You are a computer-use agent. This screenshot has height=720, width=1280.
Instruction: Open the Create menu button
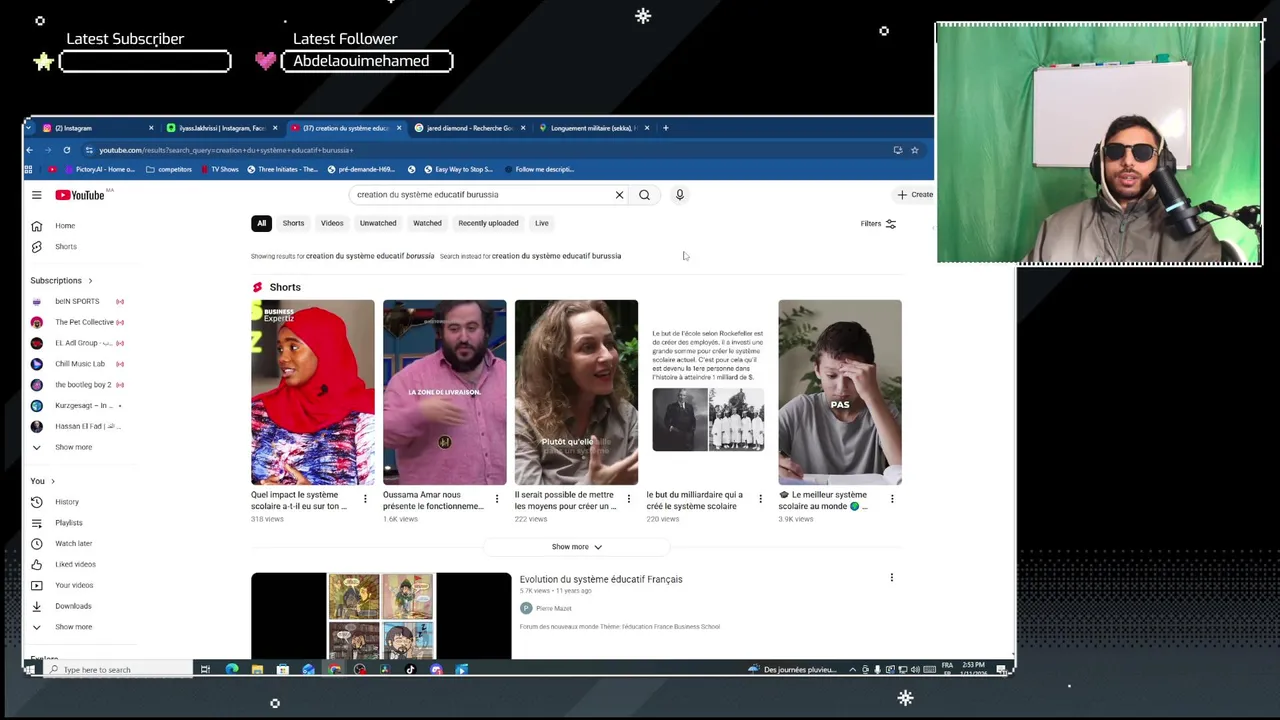tap(915, 195)
